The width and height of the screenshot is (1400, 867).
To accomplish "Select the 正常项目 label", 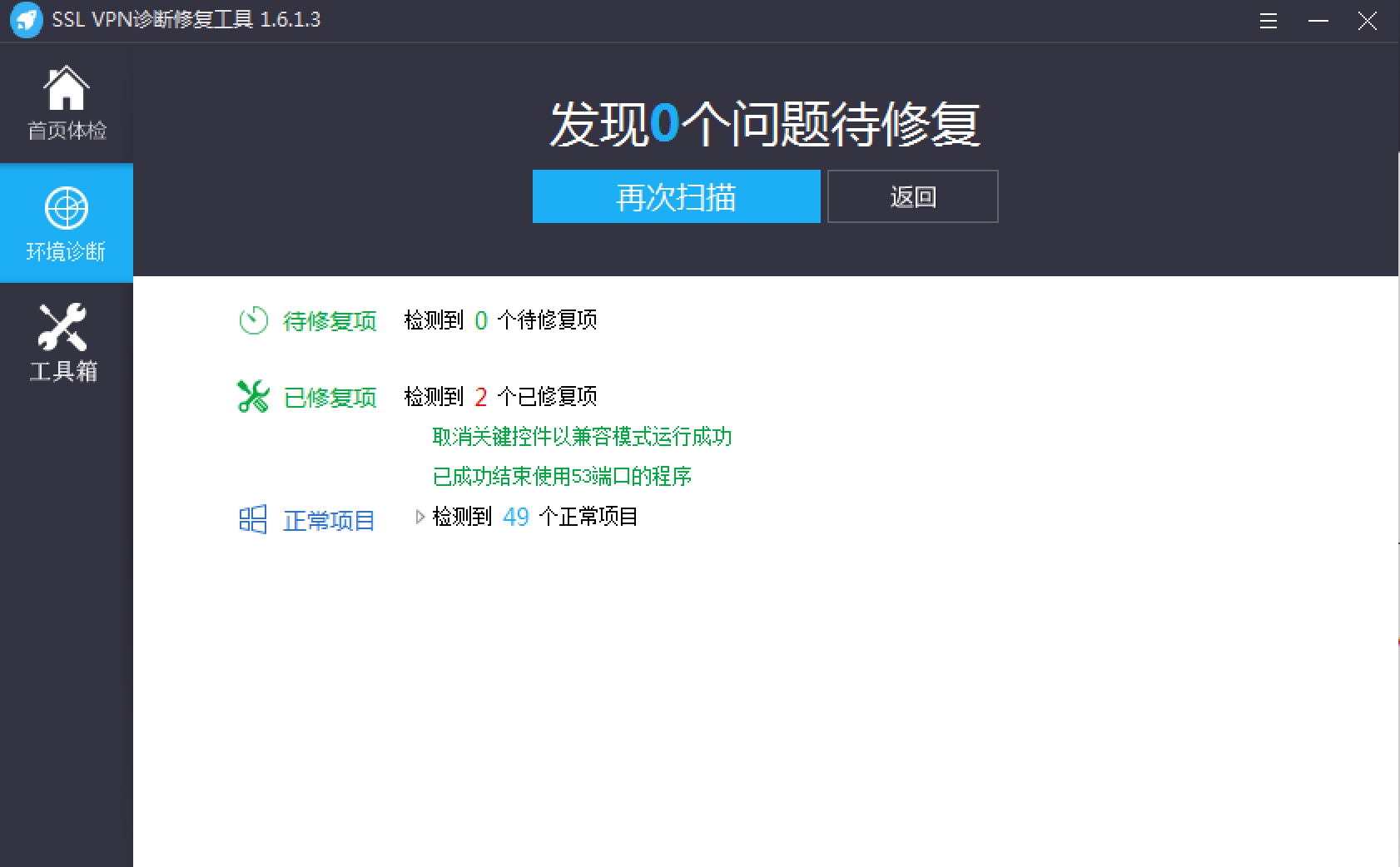I will pyautogui.click(x=329, y=521).
